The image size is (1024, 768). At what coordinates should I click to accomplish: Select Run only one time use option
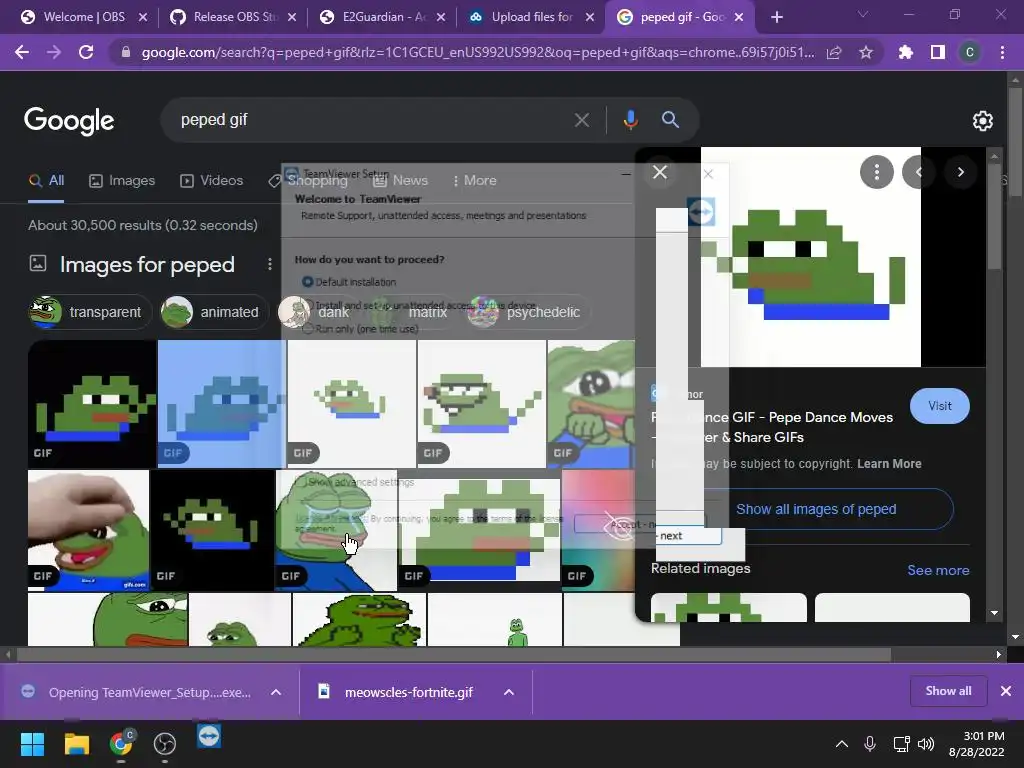coord(308,328)
